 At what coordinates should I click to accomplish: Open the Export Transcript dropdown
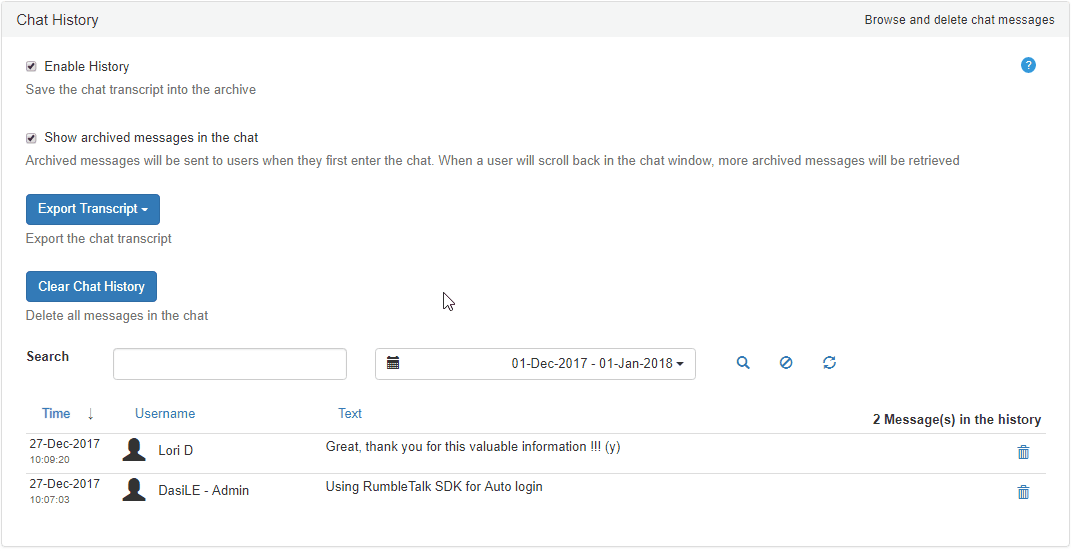coord(93,209)
